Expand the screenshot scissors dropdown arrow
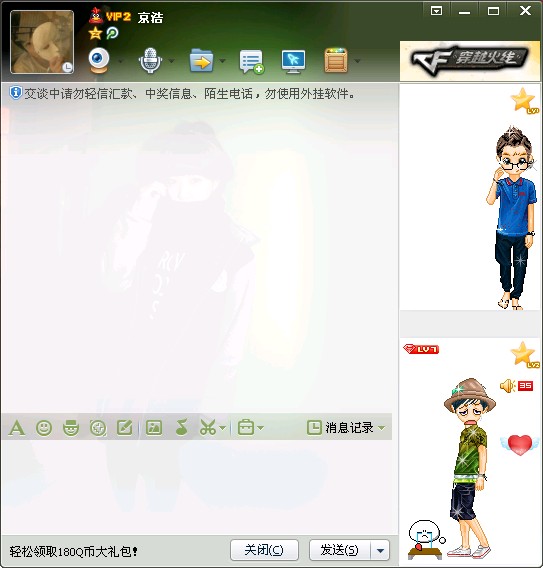Viewport: 543px width, 568px height. click(x=223, y=429)
